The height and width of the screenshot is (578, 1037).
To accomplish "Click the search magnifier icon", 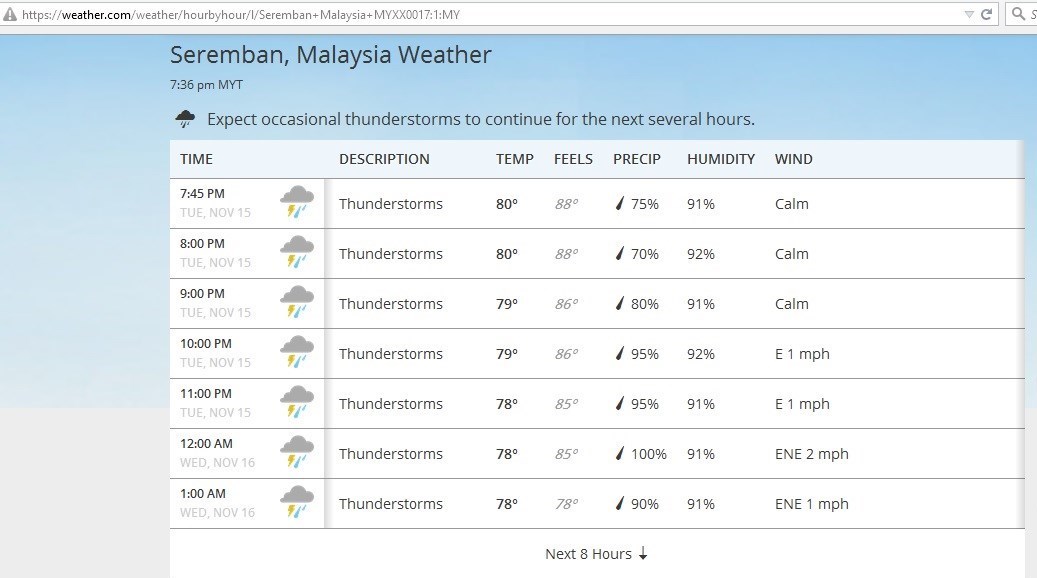I will pyautogui.click(x=1018, y=15).
